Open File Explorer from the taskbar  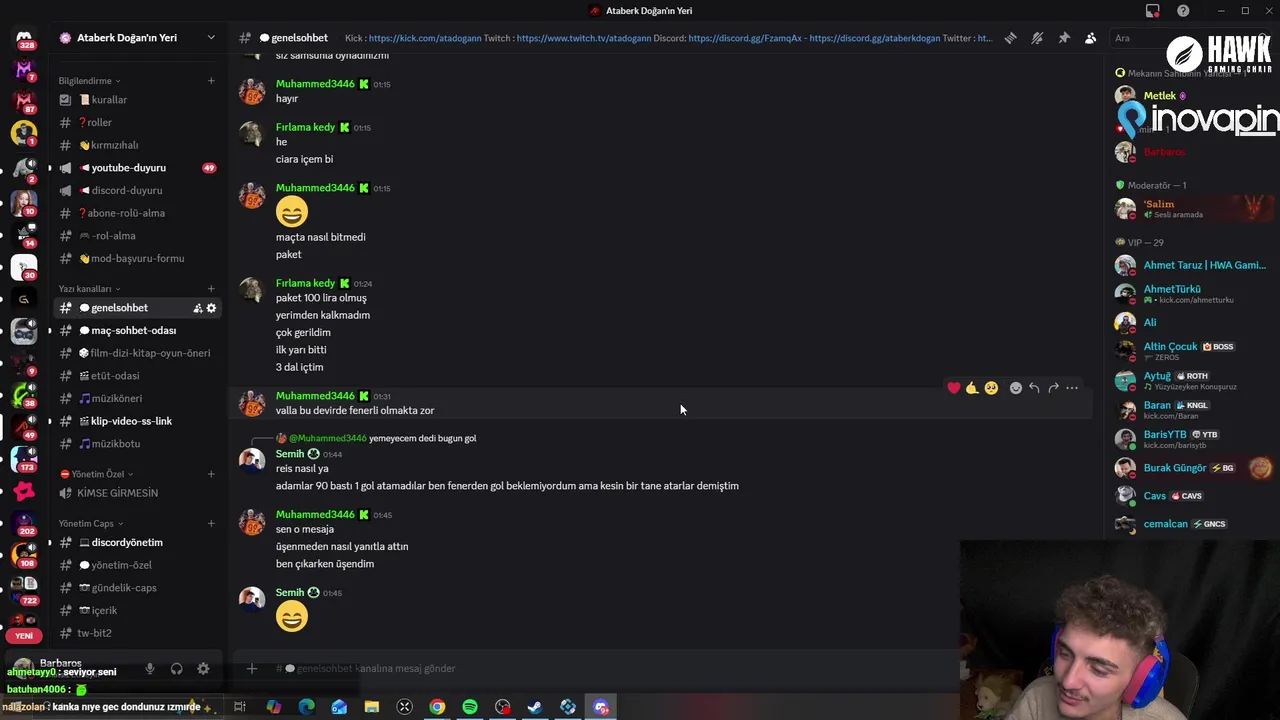coord(372,707)
